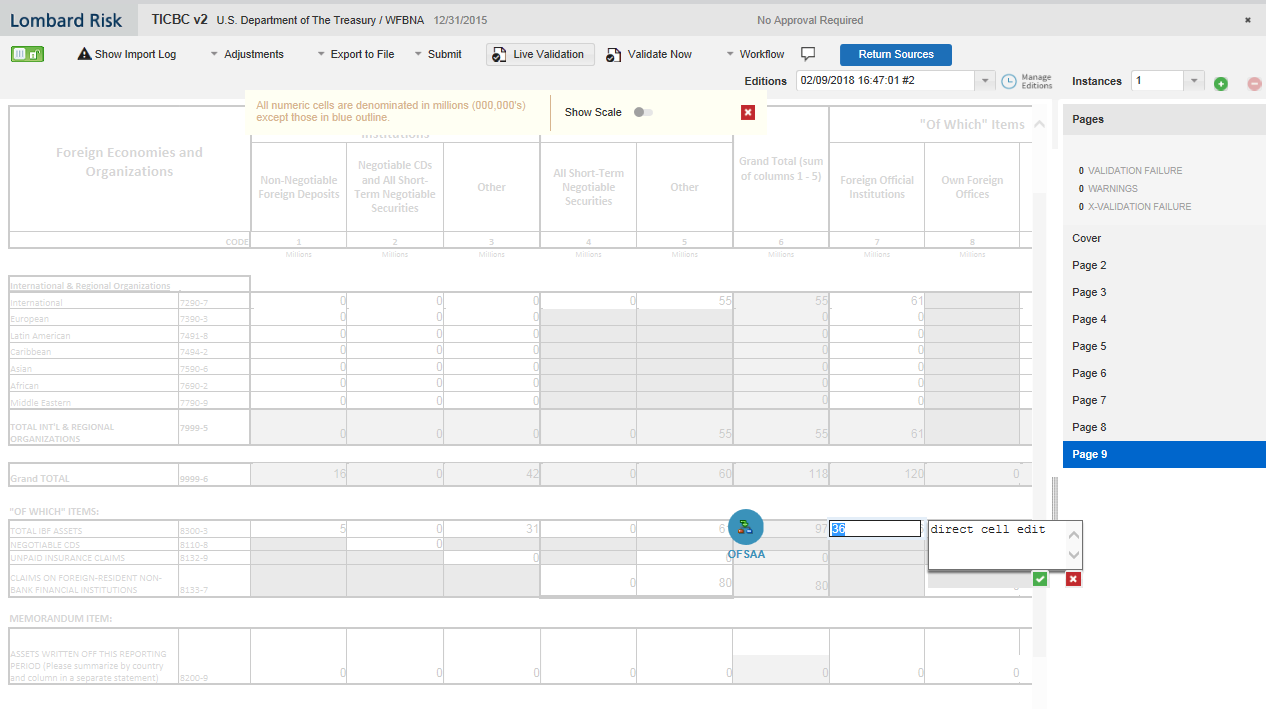Navigate to Page 6

pyautogui.click(x=1164, y=373)
